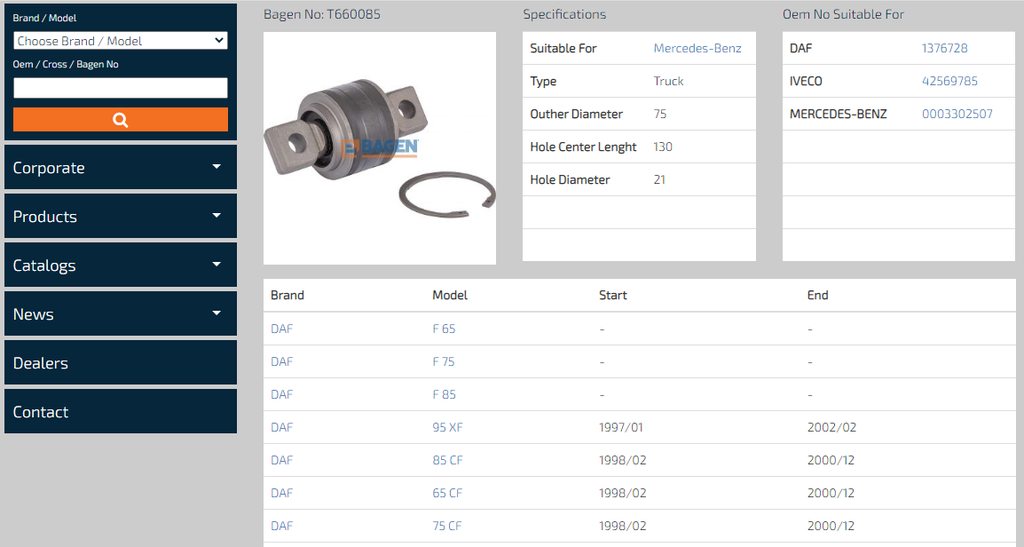Expand the Catalogs menu arrow
Image resolution: width=1024 pixels, height=547 pixels.
tap(217, 265)
